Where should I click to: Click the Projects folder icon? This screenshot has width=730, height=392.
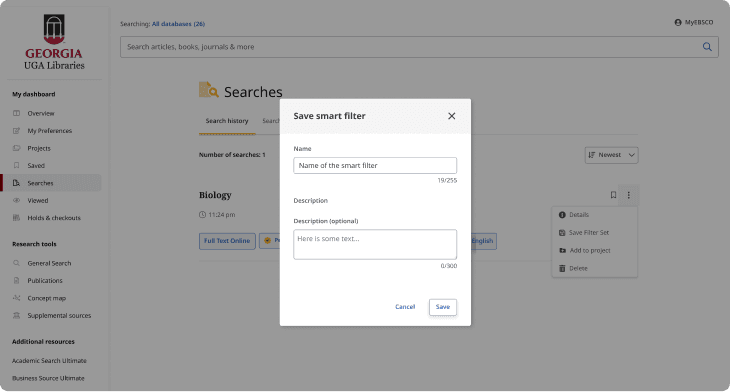click(x=16, y=148)
